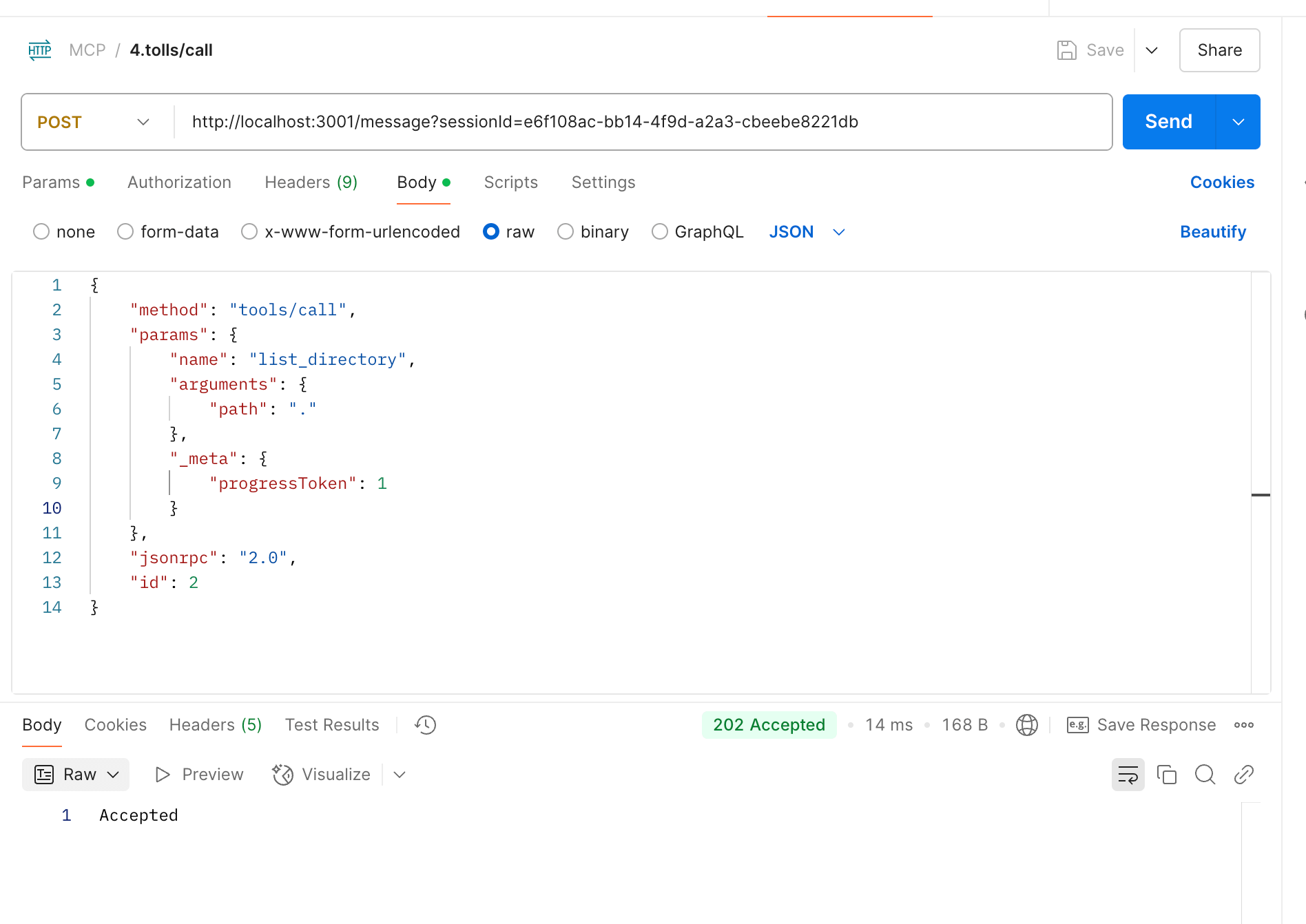1306x924 pixels.
Task: Click the Save floppy disk icon
Action: (x=1066, y=50)
